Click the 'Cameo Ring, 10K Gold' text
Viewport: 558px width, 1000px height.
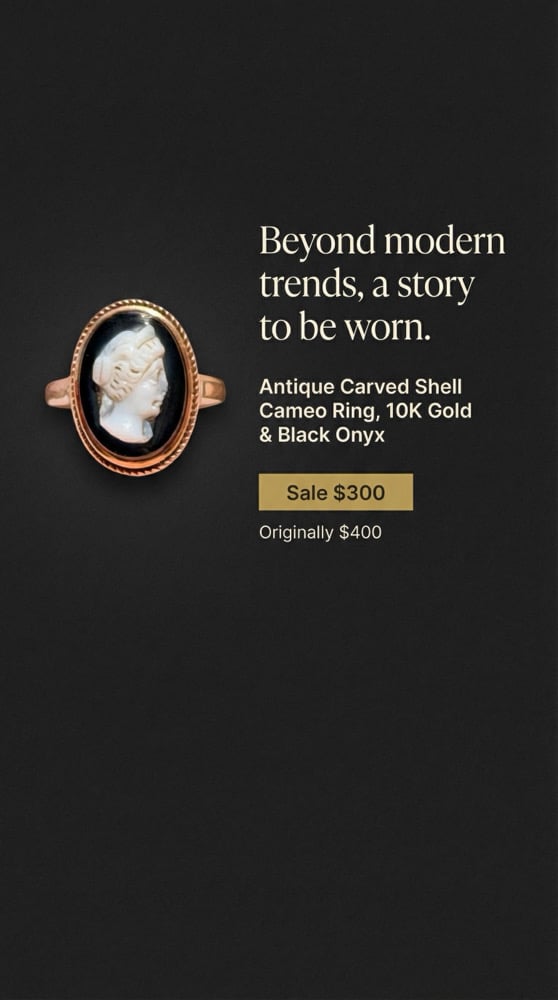pyautogui.click(x=365, y=411)
